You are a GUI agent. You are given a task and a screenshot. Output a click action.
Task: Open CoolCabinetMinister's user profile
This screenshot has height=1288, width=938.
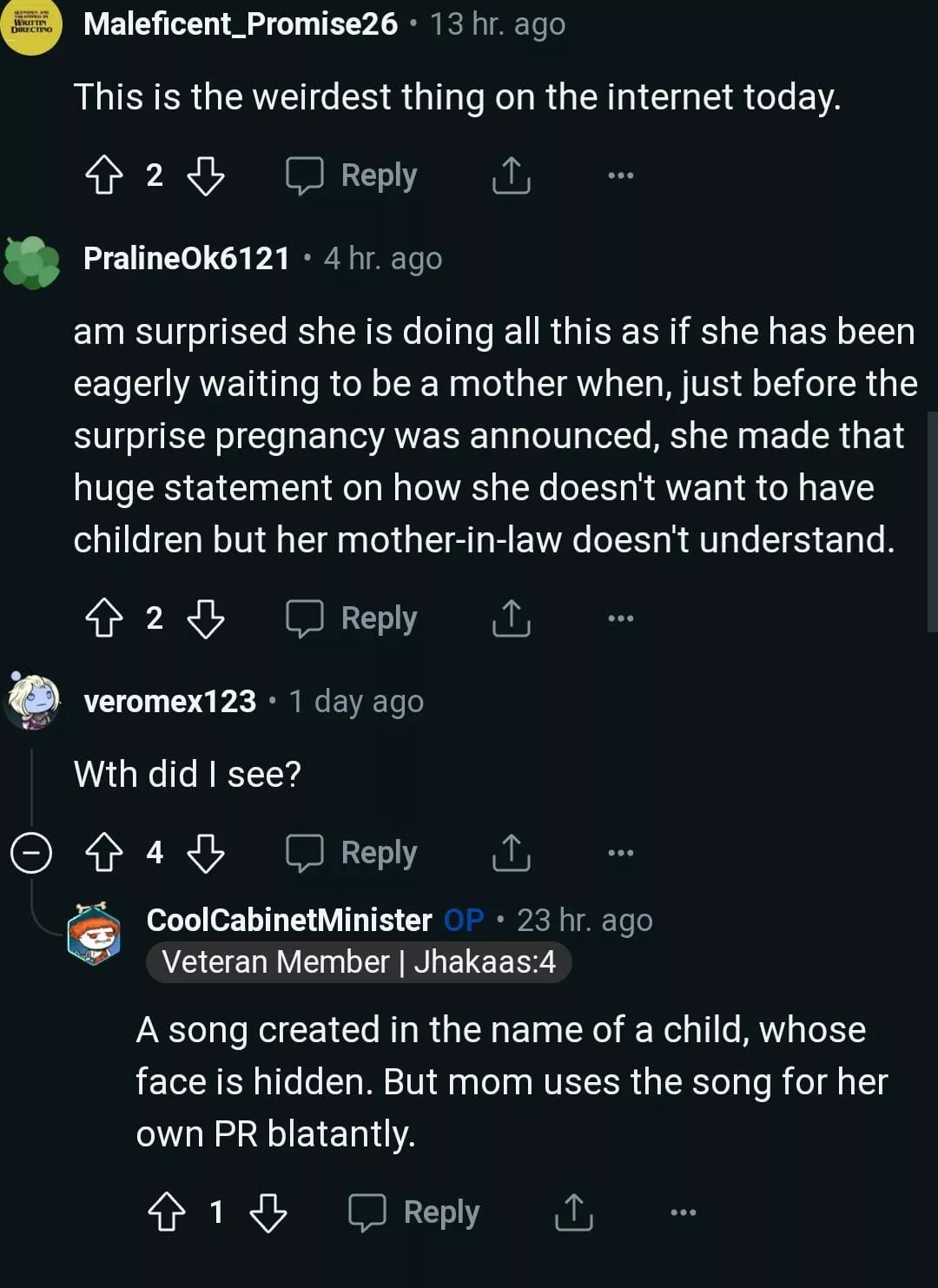pyautogui.click(x=288, y=920)
